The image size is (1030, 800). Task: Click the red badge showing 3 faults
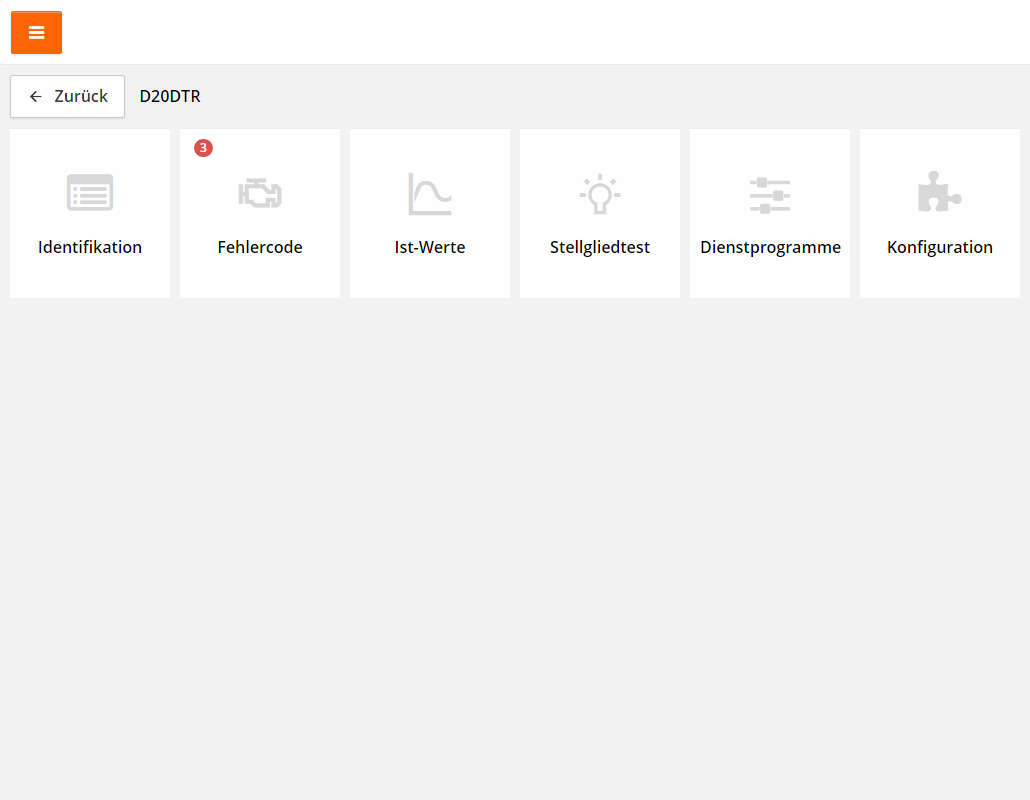(203, 148)
